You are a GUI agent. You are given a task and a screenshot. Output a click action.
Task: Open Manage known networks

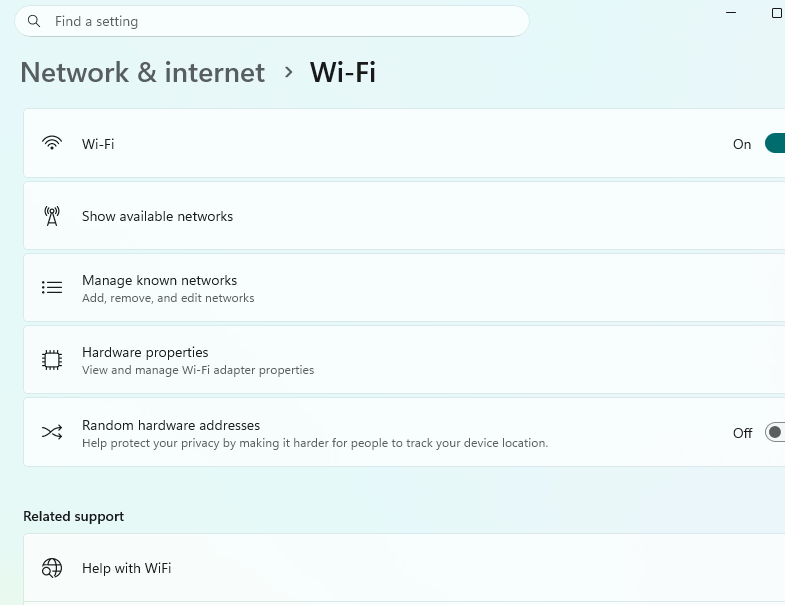pos(404,288)
